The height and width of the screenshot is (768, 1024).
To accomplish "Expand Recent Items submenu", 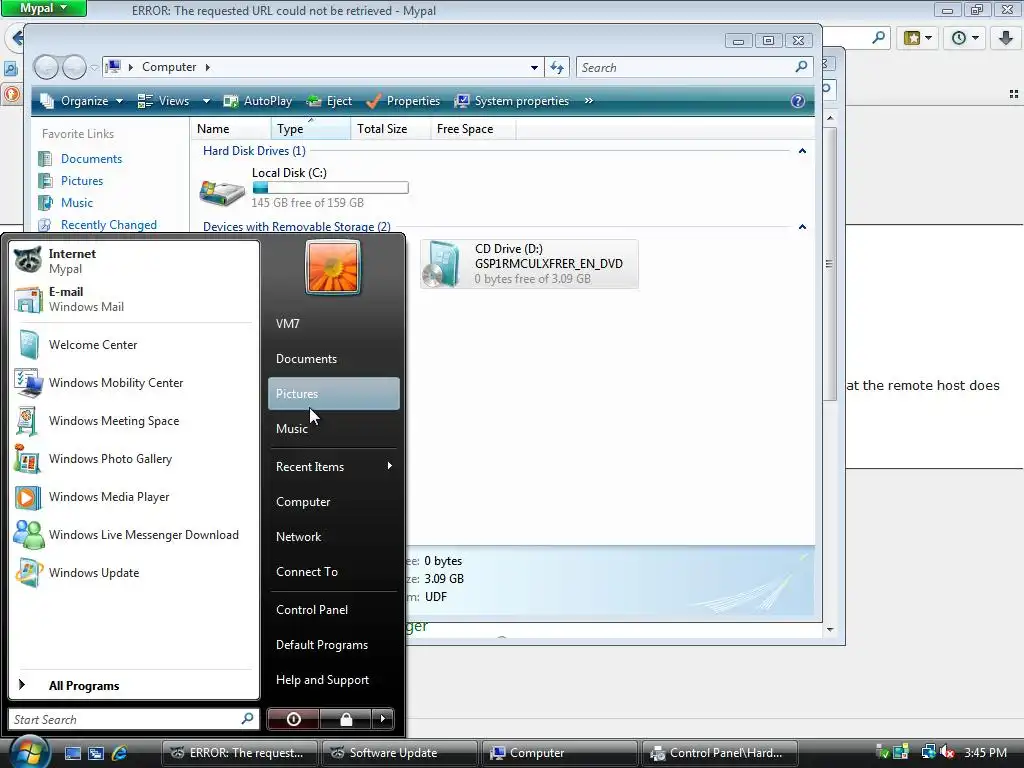I will pyautogui.click(x=334, y=466).
